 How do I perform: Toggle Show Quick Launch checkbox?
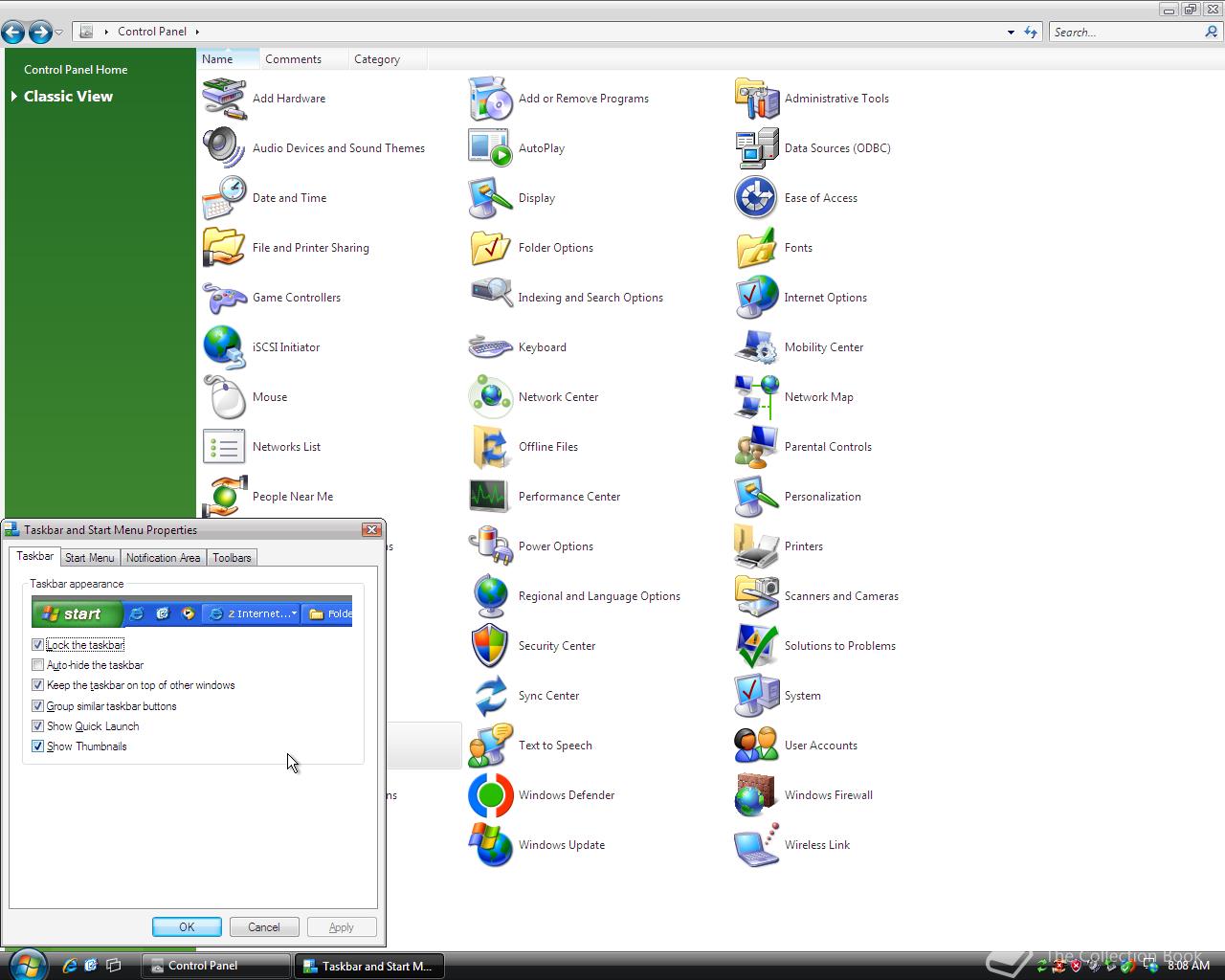[38, 726]
